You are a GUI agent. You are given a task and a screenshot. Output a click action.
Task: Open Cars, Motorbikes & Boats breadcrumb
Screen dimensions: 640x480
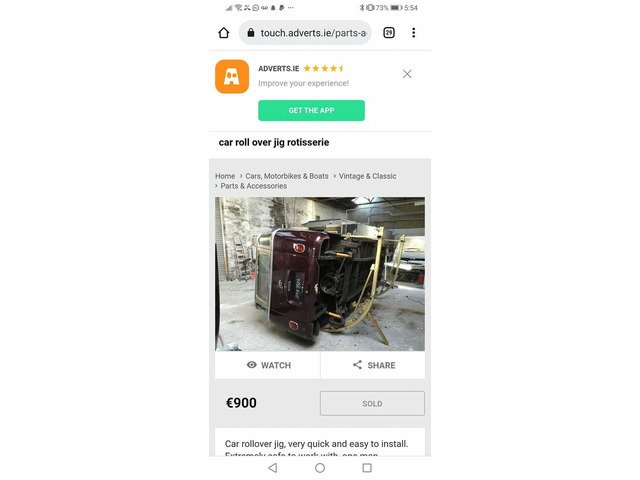[287, 176]
